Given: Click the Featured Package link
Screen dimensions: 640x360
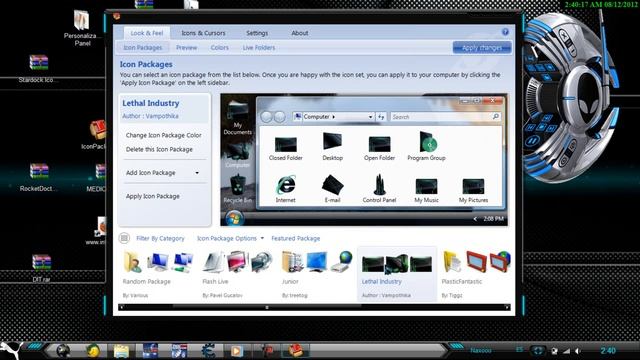Looking at the screenshot, I should (296, 238).
